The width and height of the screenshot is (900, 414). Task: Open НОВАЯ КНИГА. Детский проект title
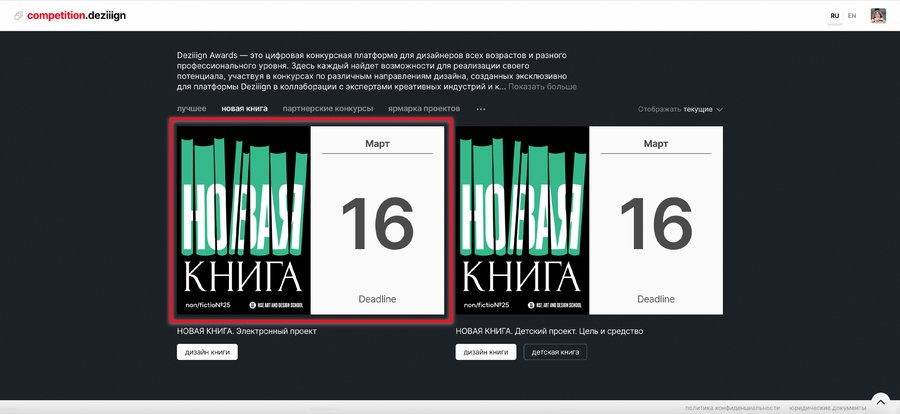[549, 331]
